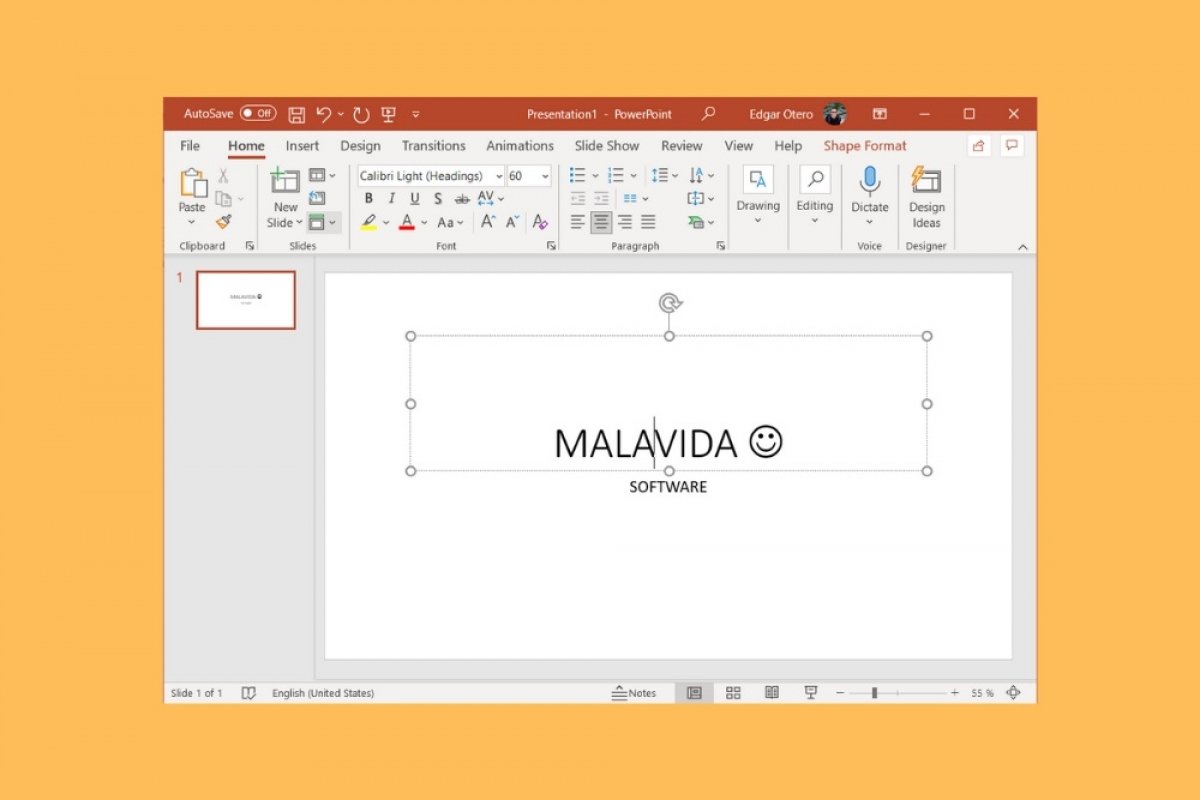Open the Customize Quick Access Toolbar dropdown
The width and height of the screenshot is (1200, 800).
(x=416, y=114)
